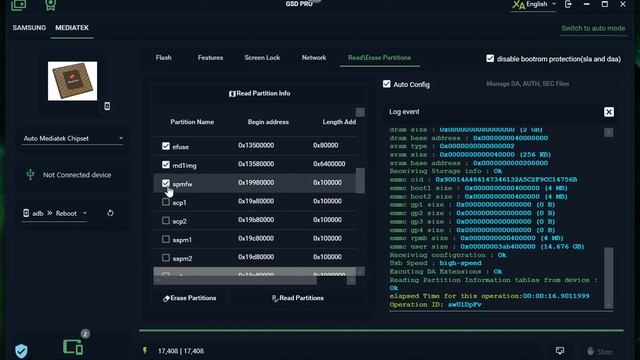
Task: Click the Length Add column header
Action: pos(339,122)
